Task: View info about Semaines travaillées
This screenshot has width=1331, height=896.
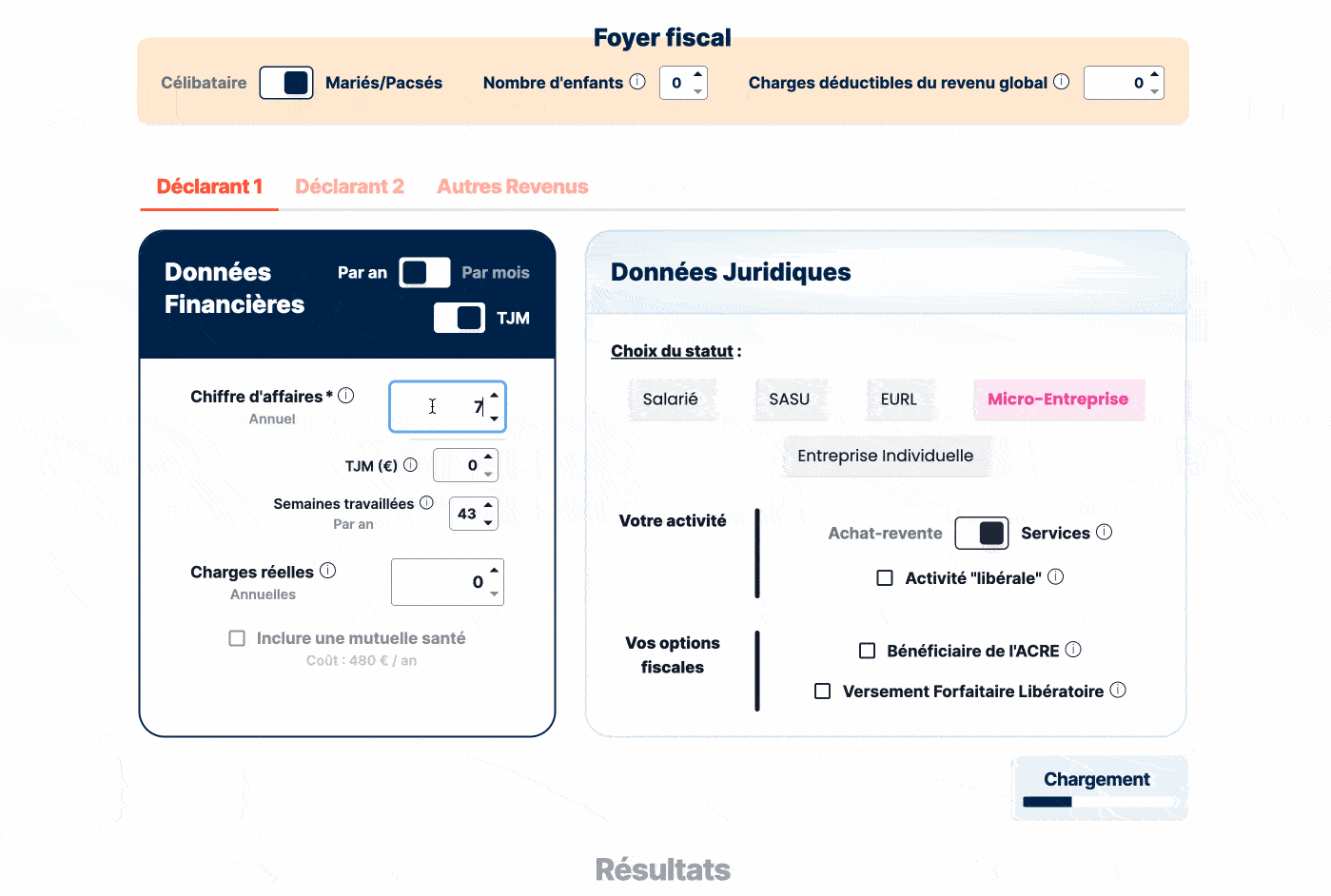Action: click(426, 501)
